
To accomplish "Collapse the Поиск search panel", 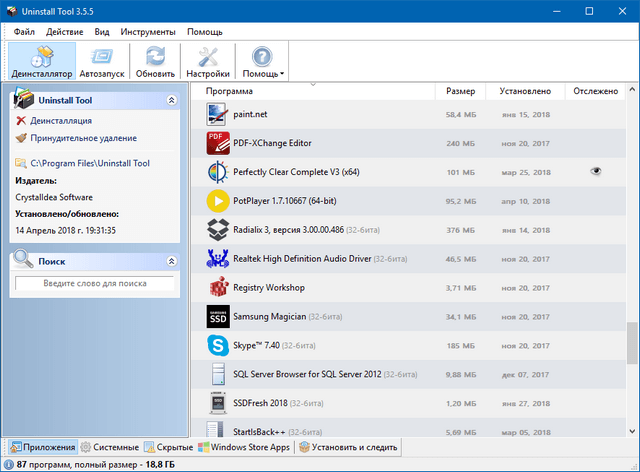I will [171, 261].
